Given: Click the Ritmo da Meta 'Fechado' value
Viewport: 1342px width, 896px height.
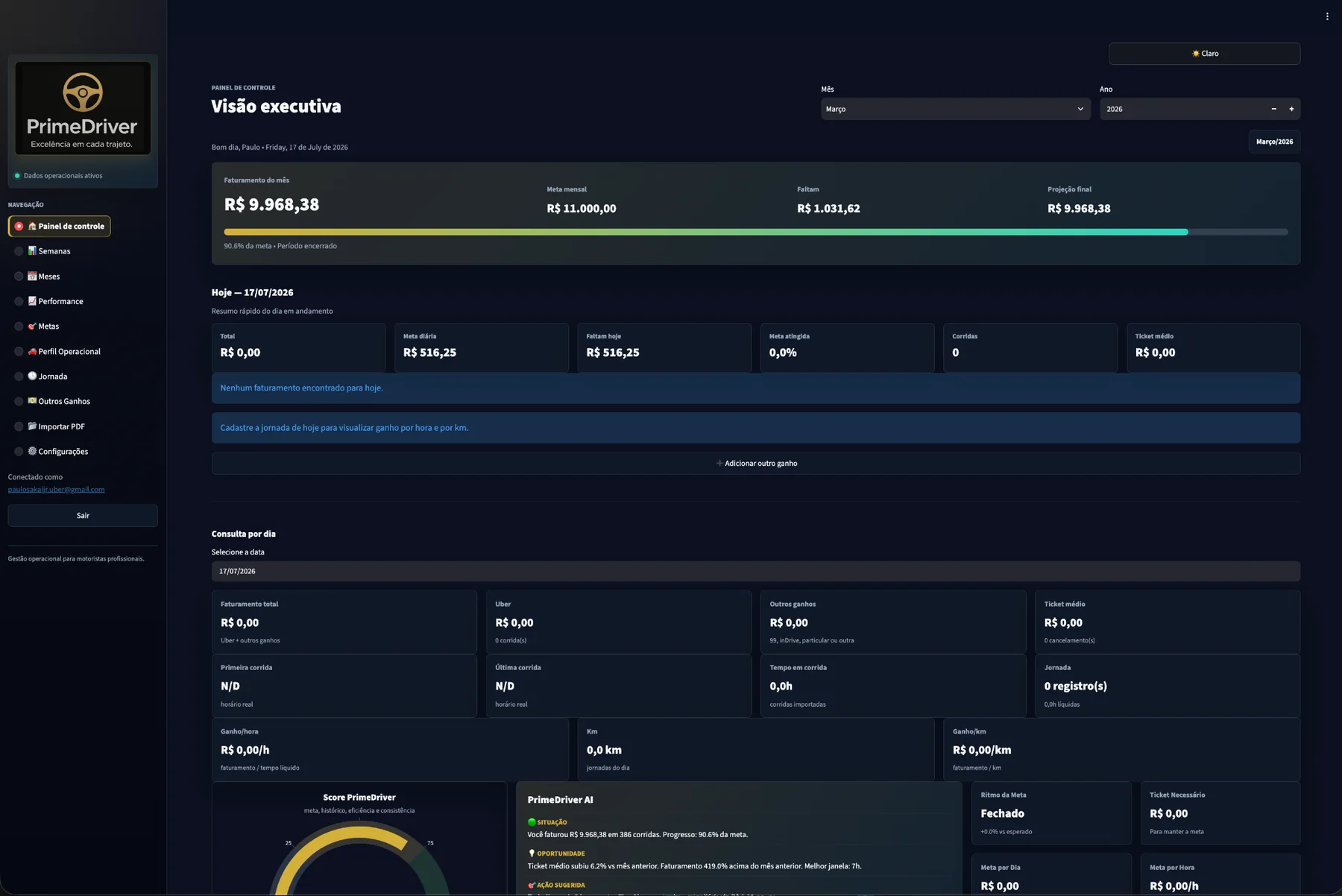Looking at the screenshot, I should click(x=1002, y=813).
